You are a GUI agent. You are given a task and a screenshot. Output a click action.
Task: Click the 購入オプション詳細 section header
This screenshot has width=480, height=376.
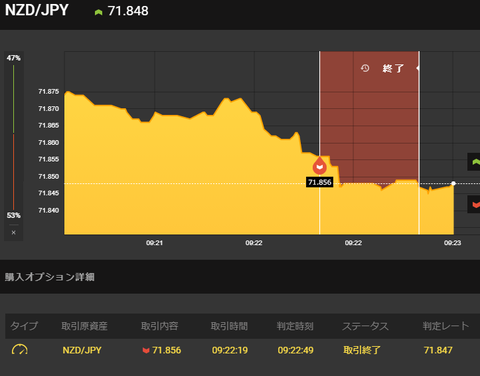pos(50,277)
